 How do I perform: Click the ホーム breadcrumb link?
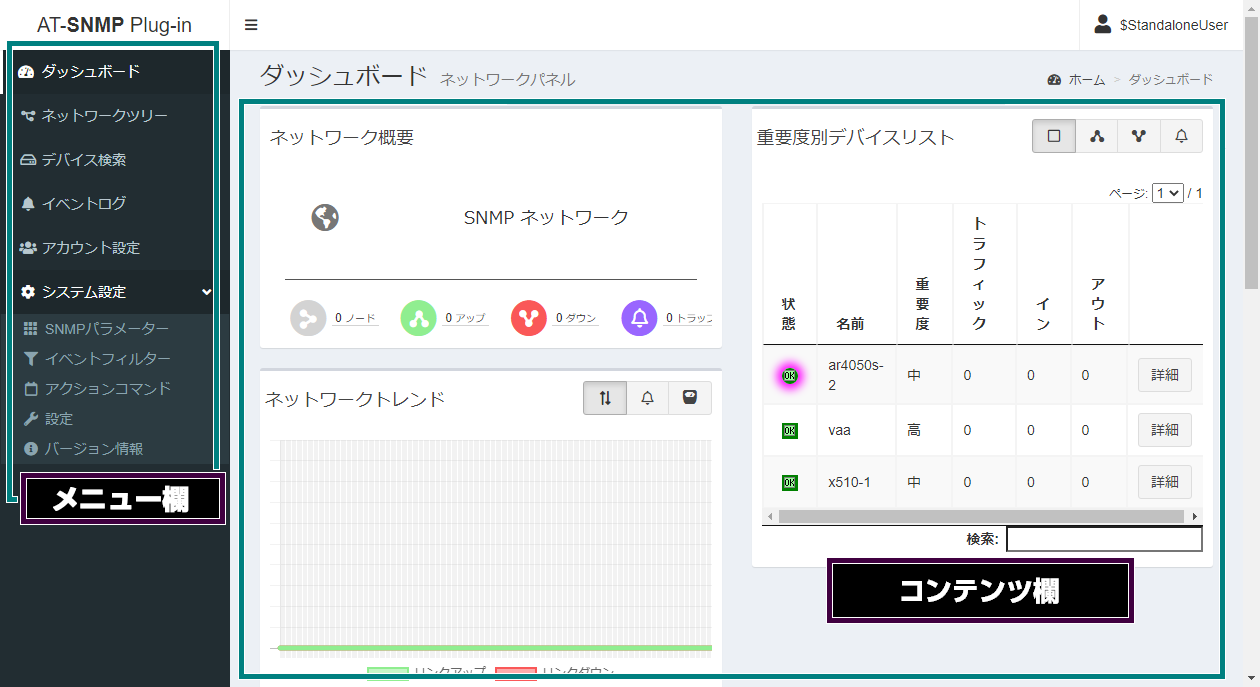pyautogui.click(x=1086, y=79)
